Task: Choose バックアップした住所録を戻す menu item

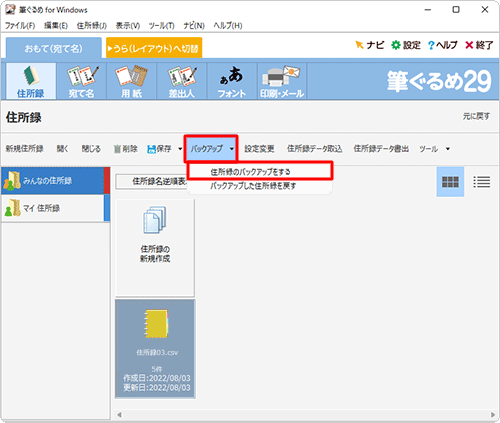Action: coord(260,186)
